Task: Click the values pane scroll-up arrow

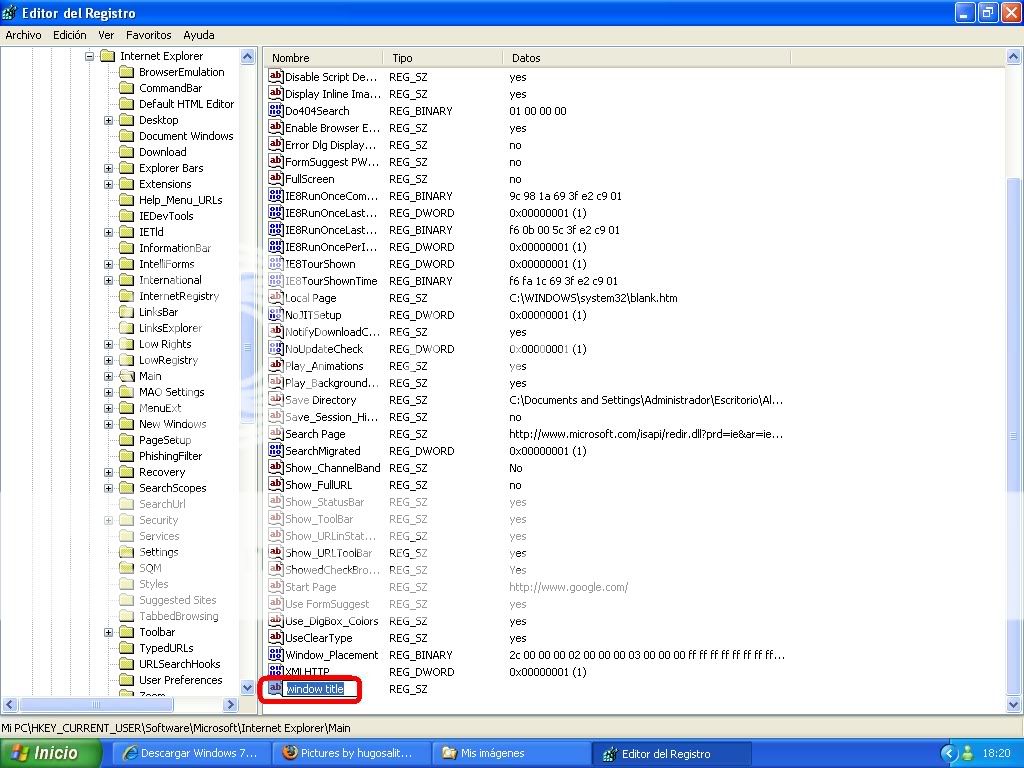Action: tap(1014, 57)
